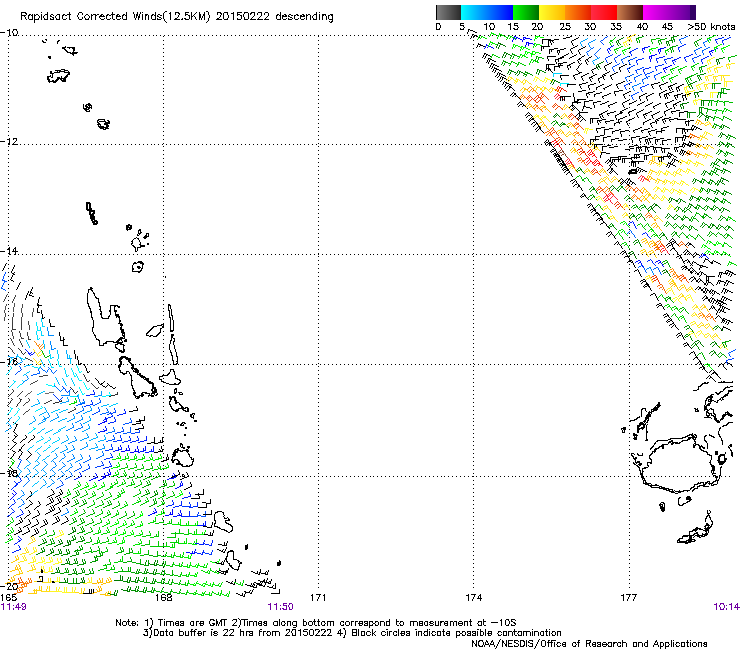Click the title text 'Rapidscat Corrected Winds(12.5KM) 20150222 descending'

[x=177, y=17]
